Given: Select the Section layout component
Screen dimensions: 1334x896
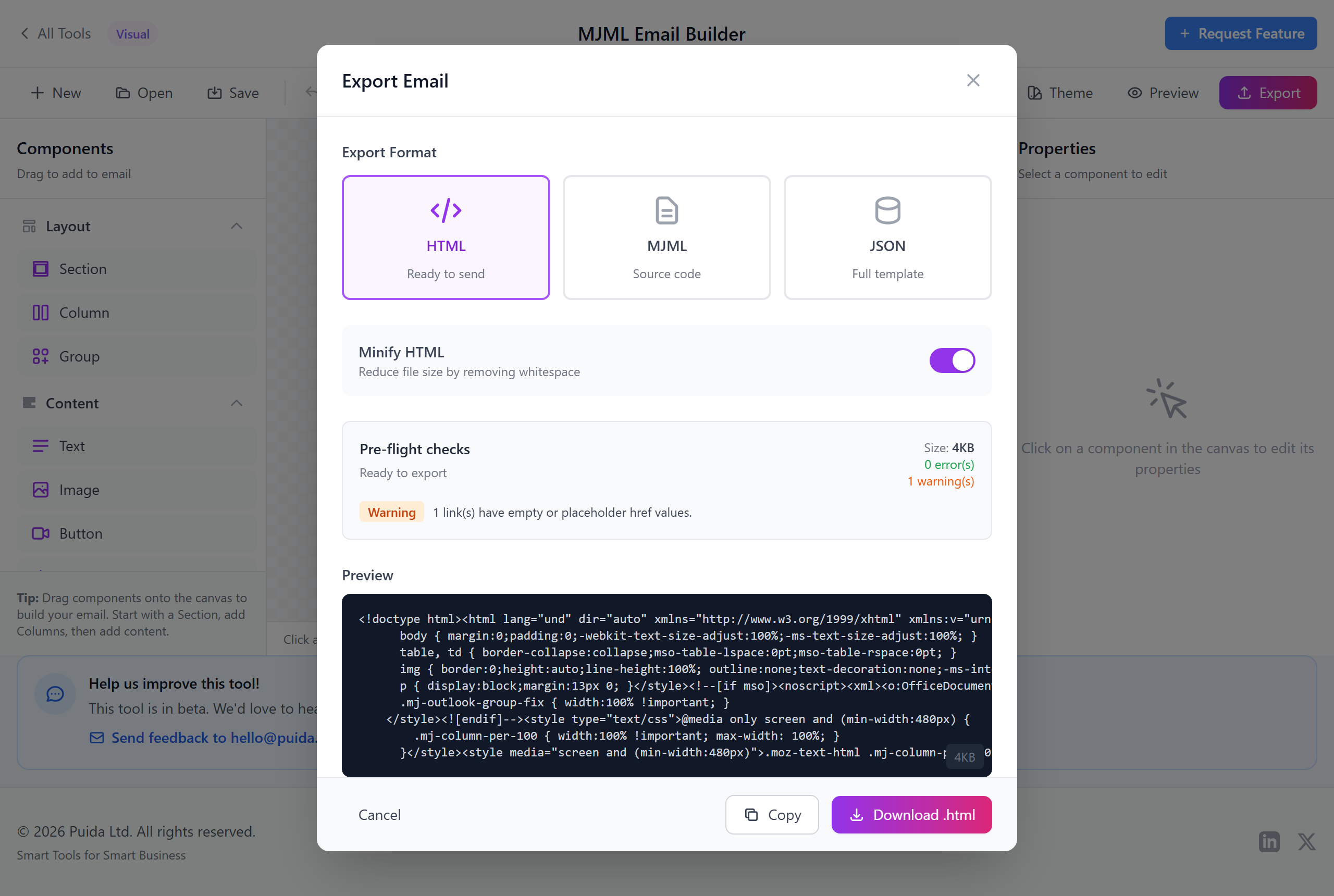Looking at the screenshot, I should (x=83, y=269).
